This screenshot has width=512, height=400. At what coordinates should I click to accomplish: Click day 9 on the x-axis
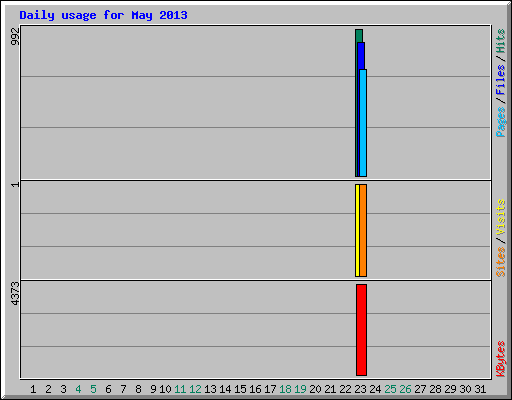153,389
